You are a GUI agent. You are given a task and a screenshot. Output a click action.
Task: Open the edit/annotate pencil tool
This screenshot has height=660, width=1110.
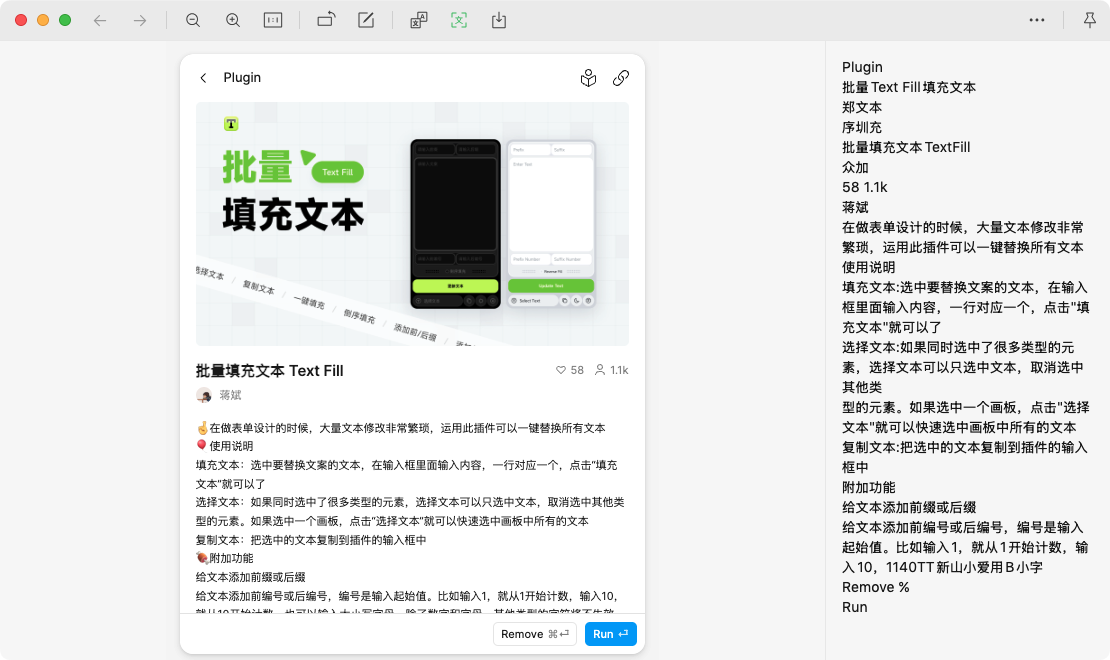coord(366,20)
